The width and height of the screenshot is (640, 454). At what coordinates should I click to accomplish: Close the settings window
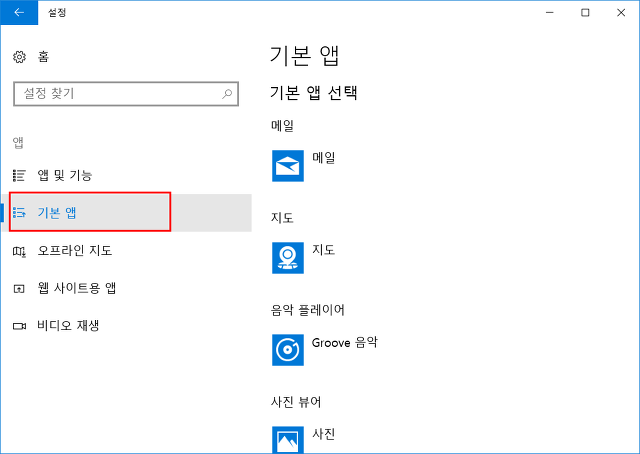point(621,13)
